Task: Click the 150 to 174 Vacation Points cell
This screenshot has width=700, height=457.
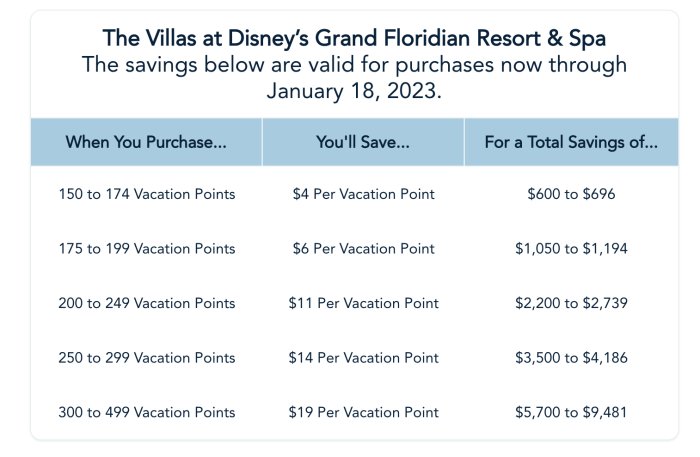Action: point(147,194)
